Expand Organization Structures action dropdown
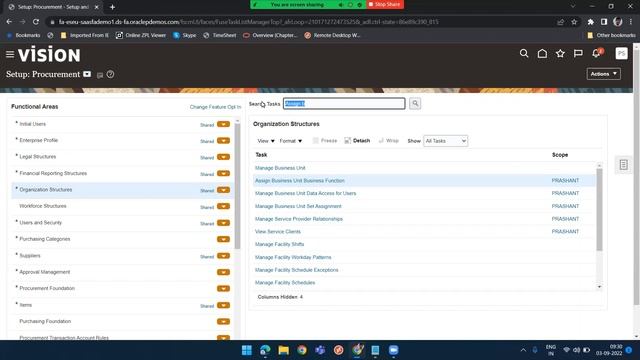Screen dimensions: 640x360 [x=223, y=190]
